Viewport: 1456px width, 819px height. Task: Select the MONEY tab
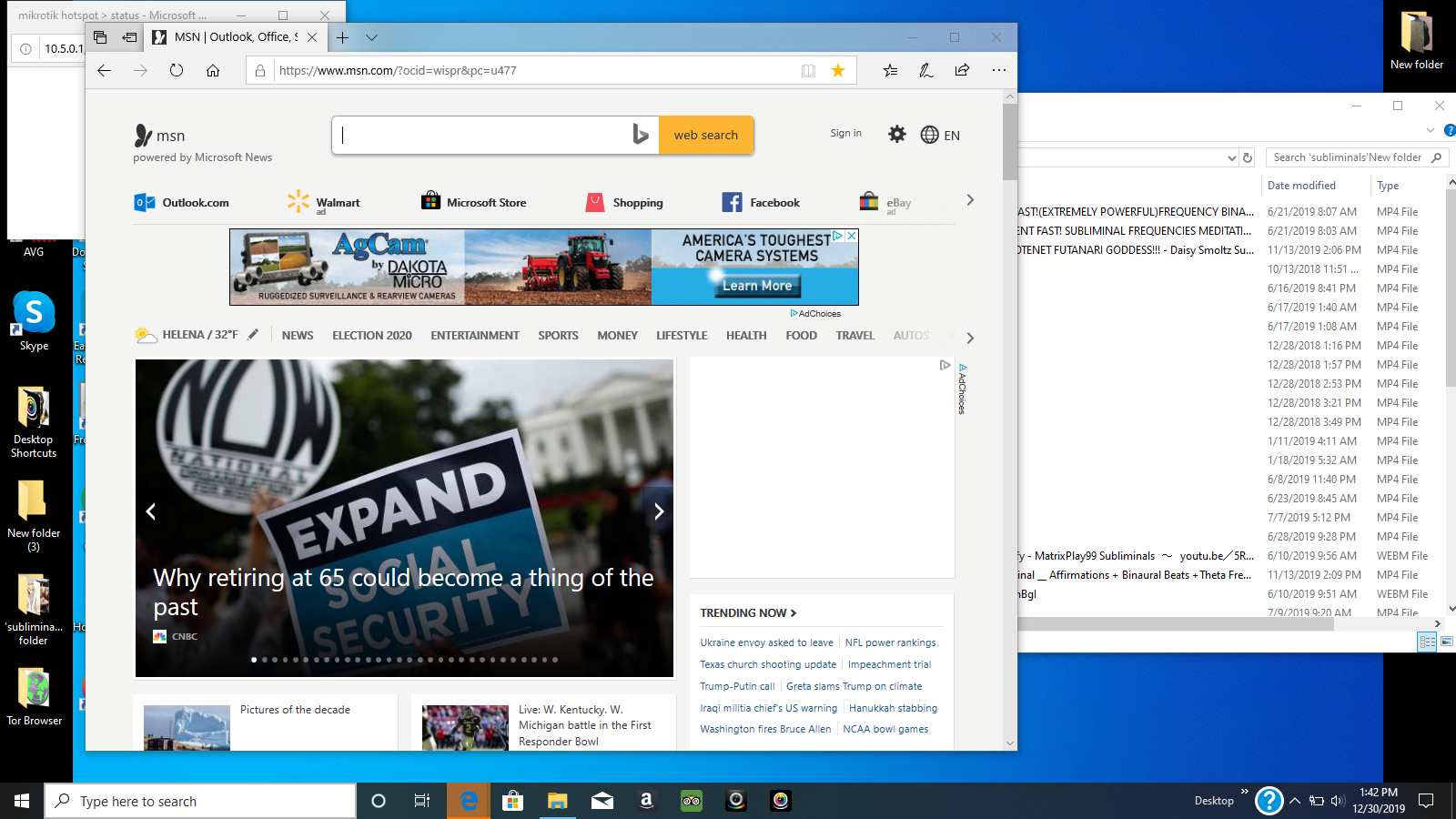(x=618, y=335)
